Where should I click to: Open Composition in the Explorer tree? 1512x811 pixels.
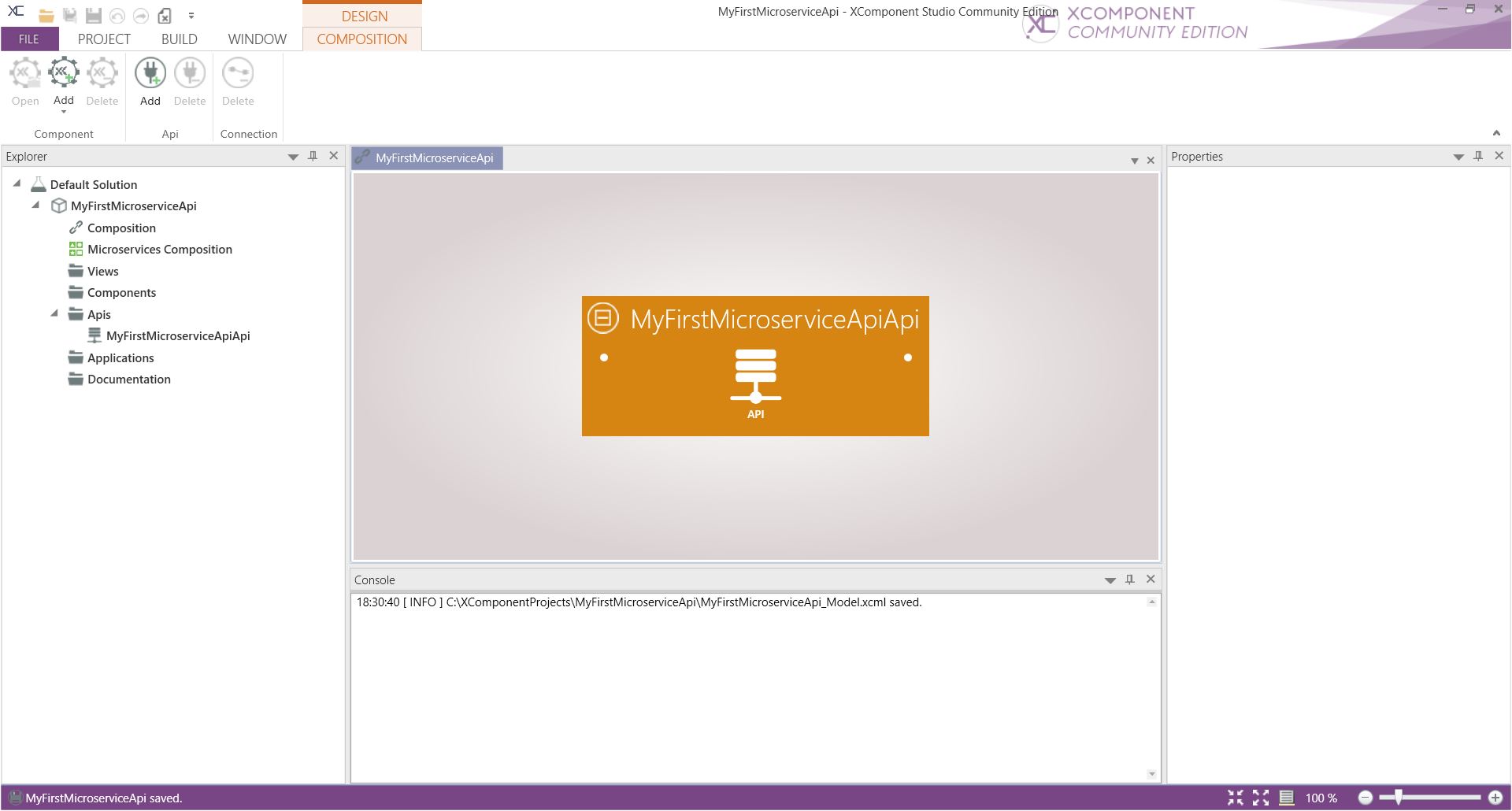121,228
